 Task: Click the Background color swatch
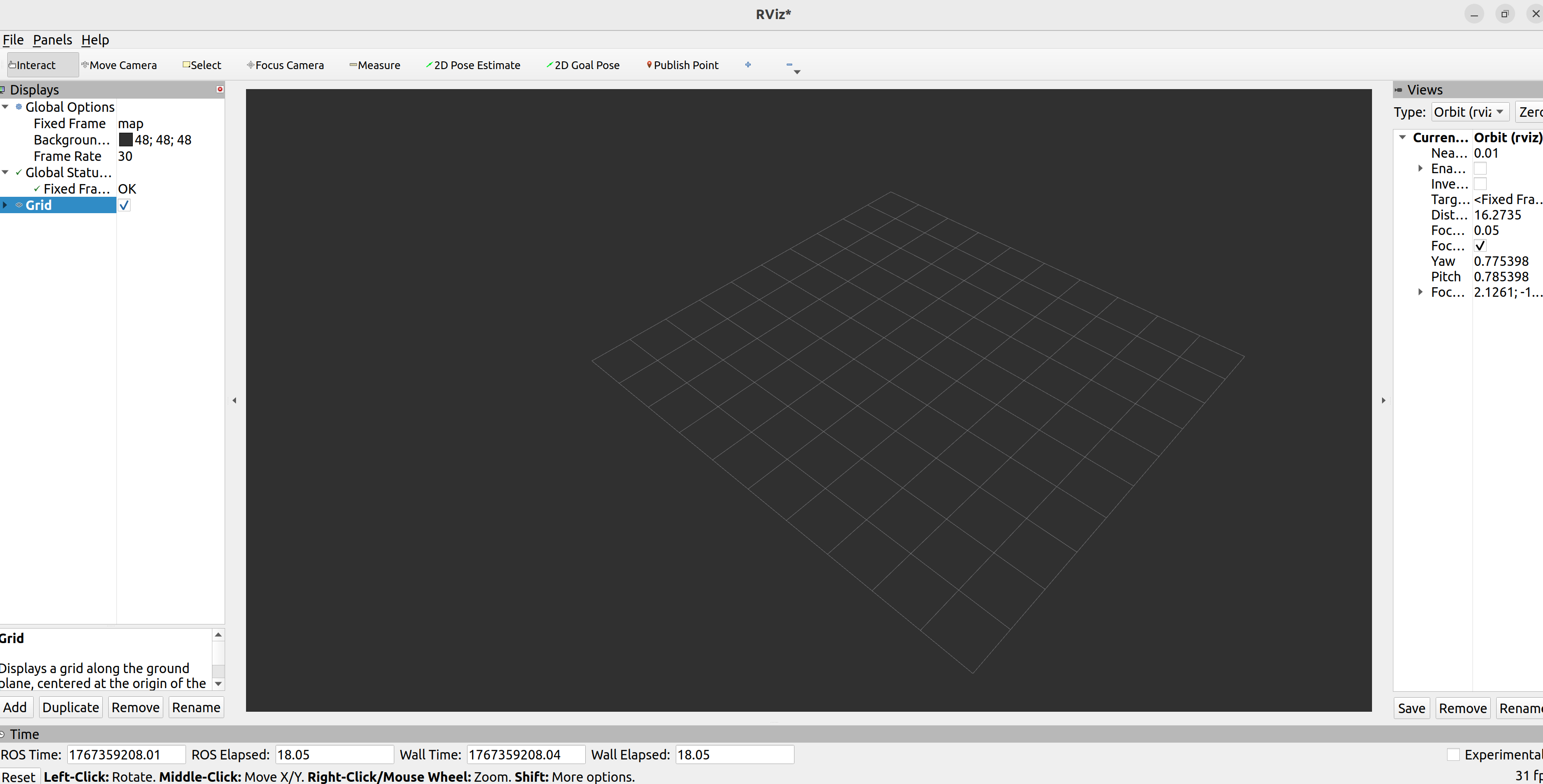tap(126, 140)
